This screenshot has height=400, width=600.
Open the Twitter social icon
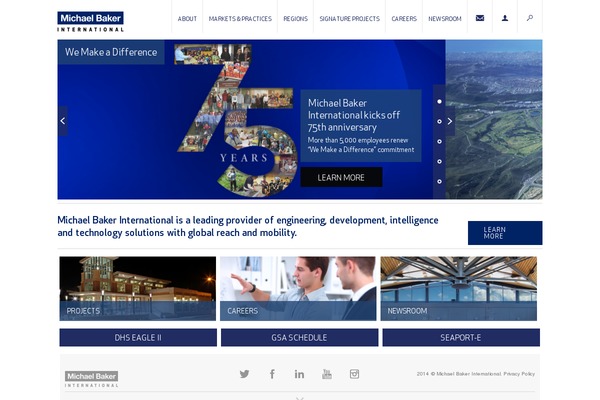pyautogui.click(x=245, y=374)
